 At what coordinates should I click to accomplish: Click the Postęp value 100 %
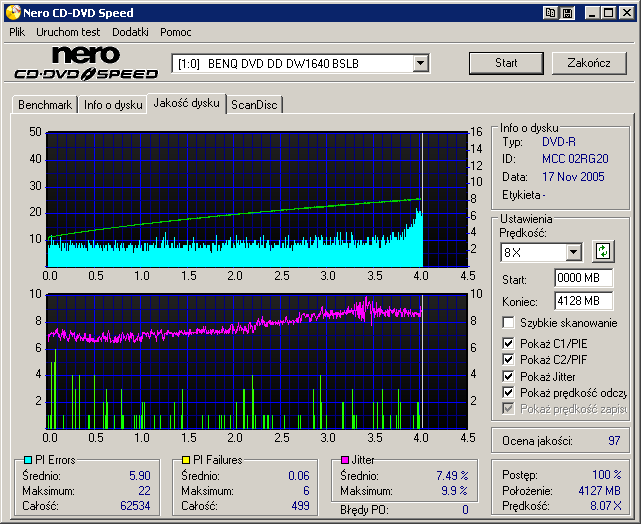(x=607, y=475)
